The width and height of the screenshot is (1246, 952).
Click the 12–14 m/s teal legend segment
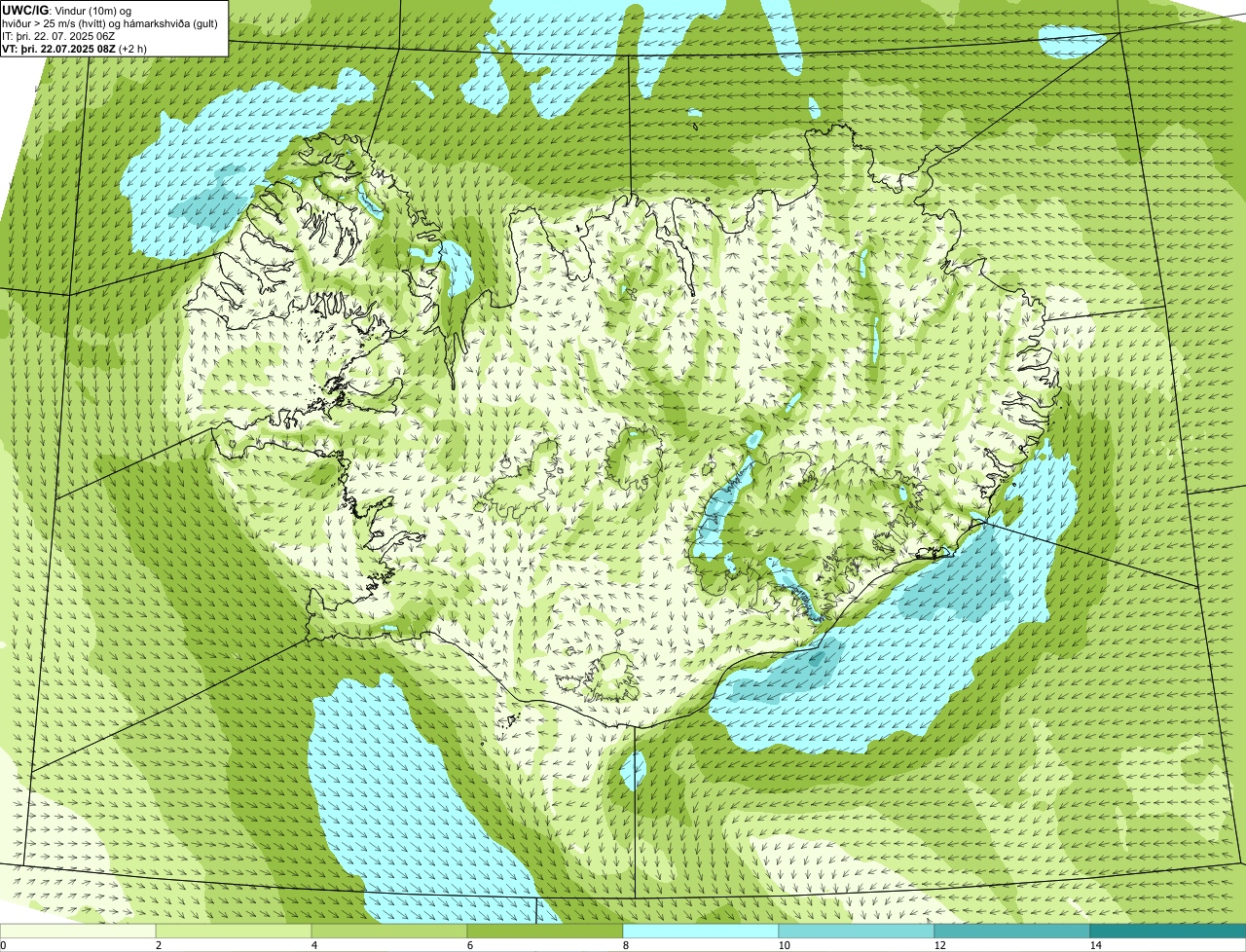point(1012,931)
